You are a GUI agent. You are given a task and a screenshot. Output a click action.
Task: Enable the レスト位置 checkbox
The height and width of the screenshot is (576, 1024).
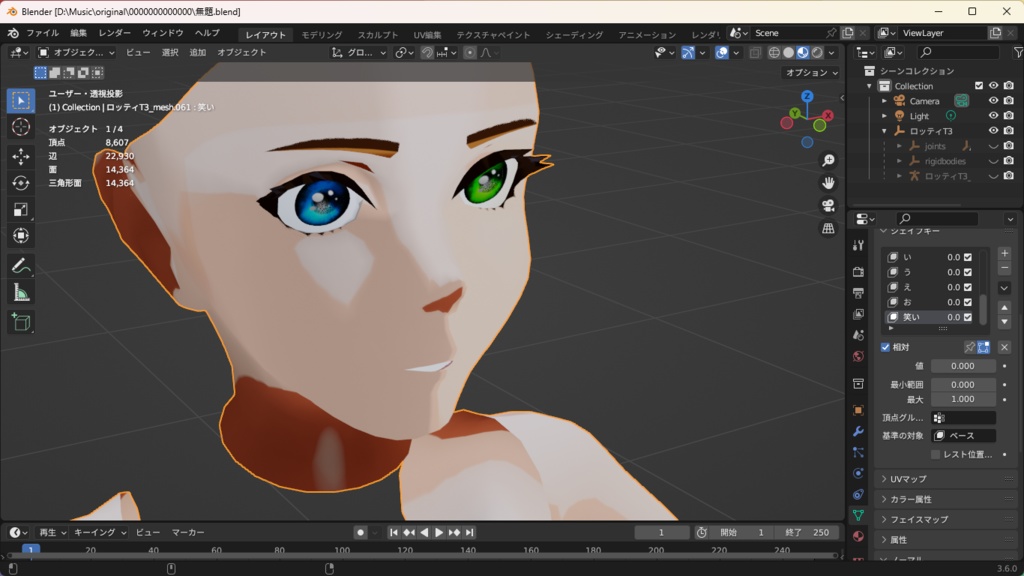pyautogui.click(x=935, y=454)
